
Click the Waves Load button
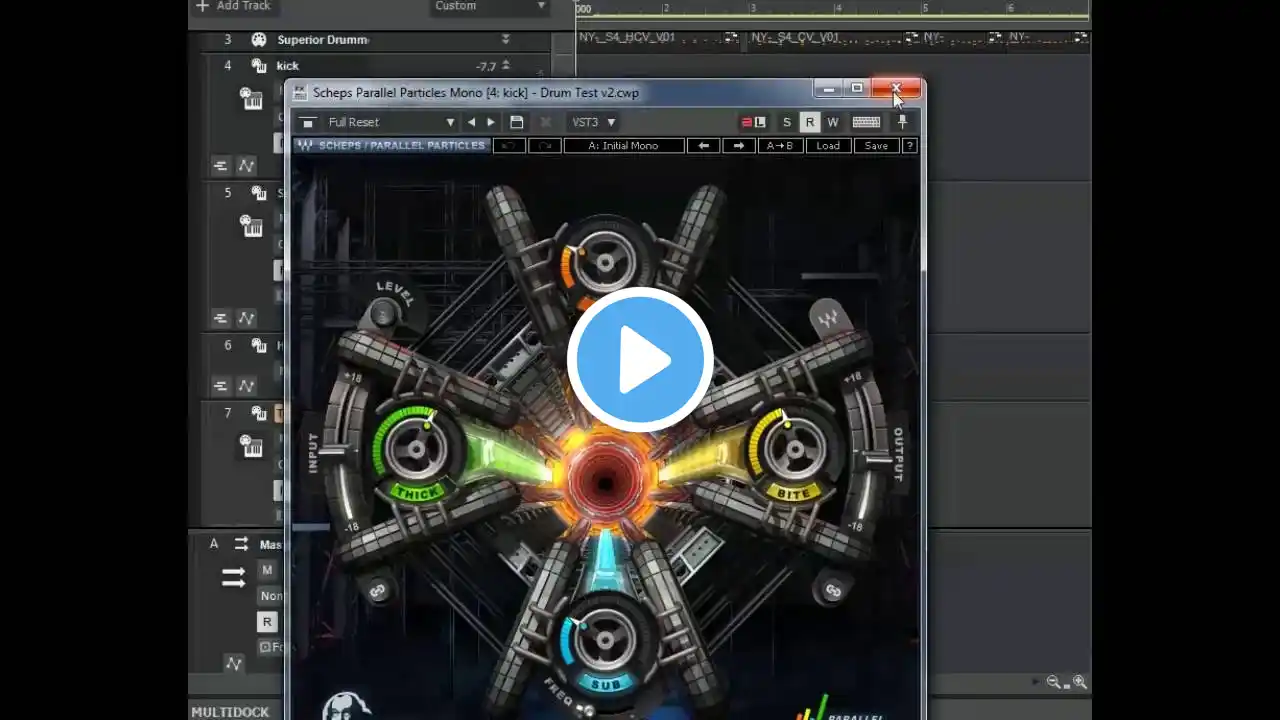point(828,146)
